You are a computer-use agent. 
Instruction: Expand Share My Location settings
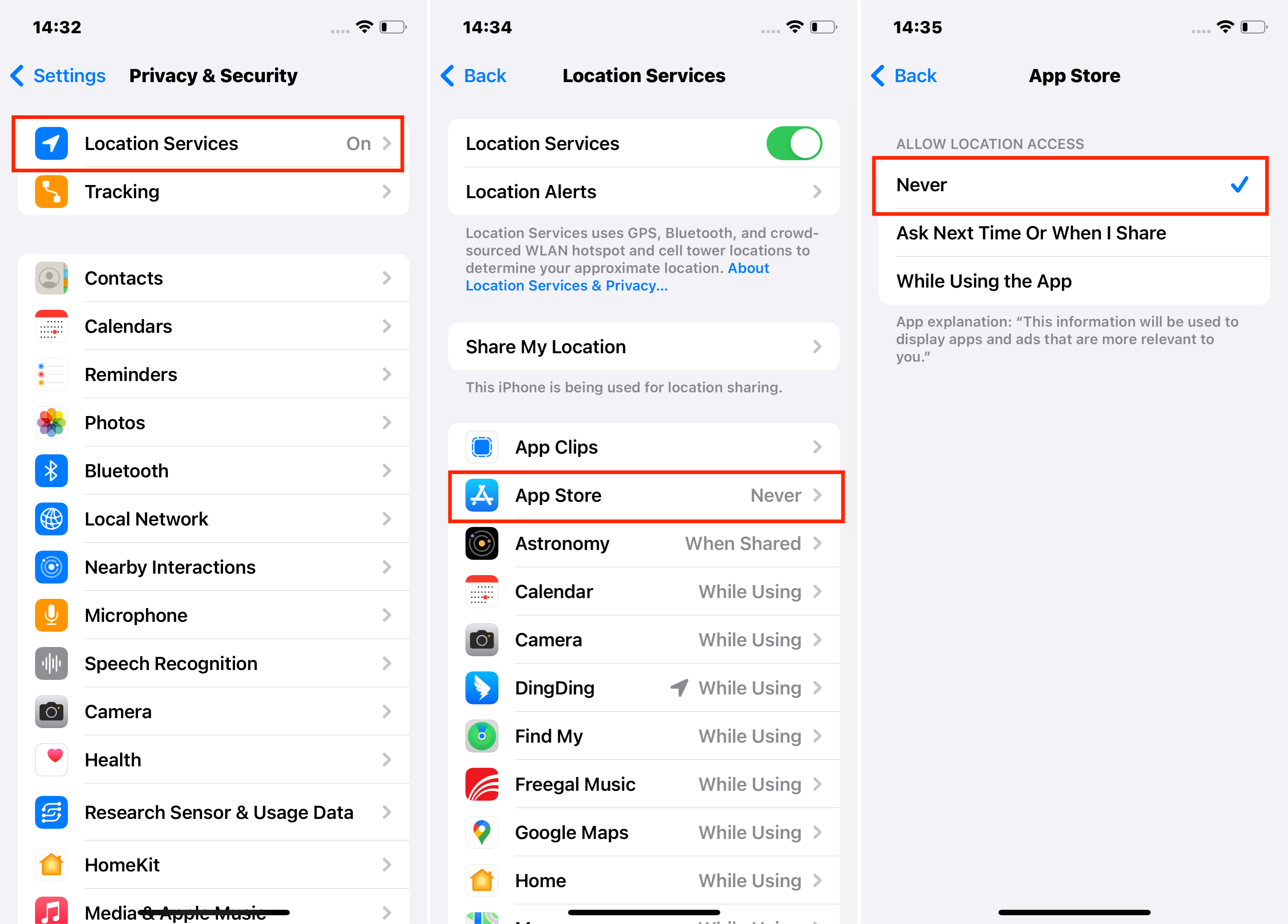click(x=644, y=347)
